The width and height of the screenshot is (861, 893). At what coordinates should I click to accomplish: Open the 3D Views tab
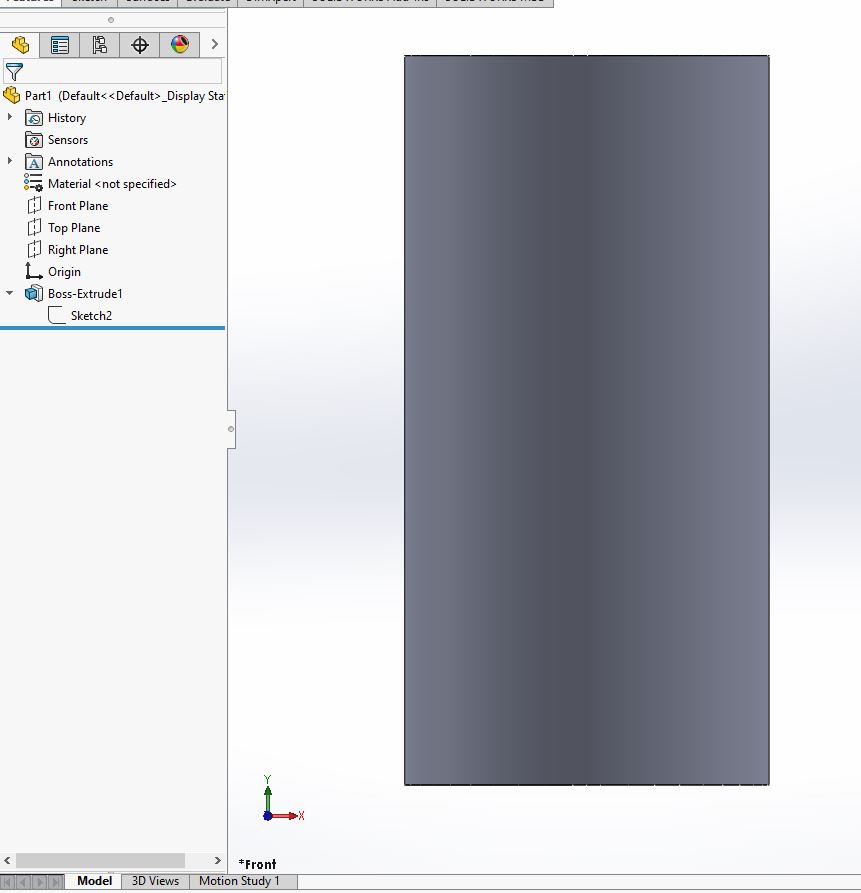click(155, 881)
